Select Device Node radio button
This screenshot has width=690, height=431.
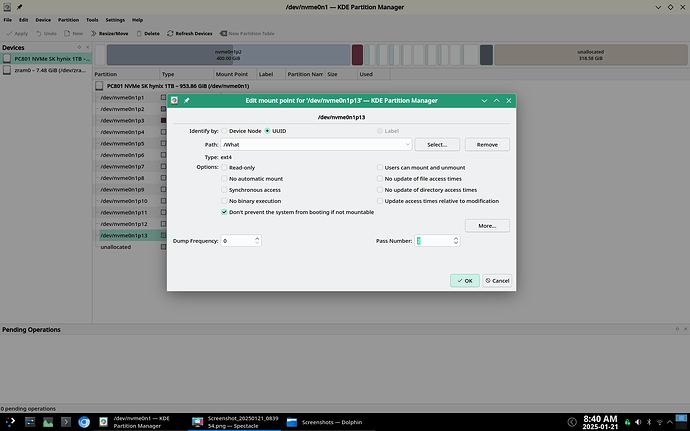tap(224, 131)
